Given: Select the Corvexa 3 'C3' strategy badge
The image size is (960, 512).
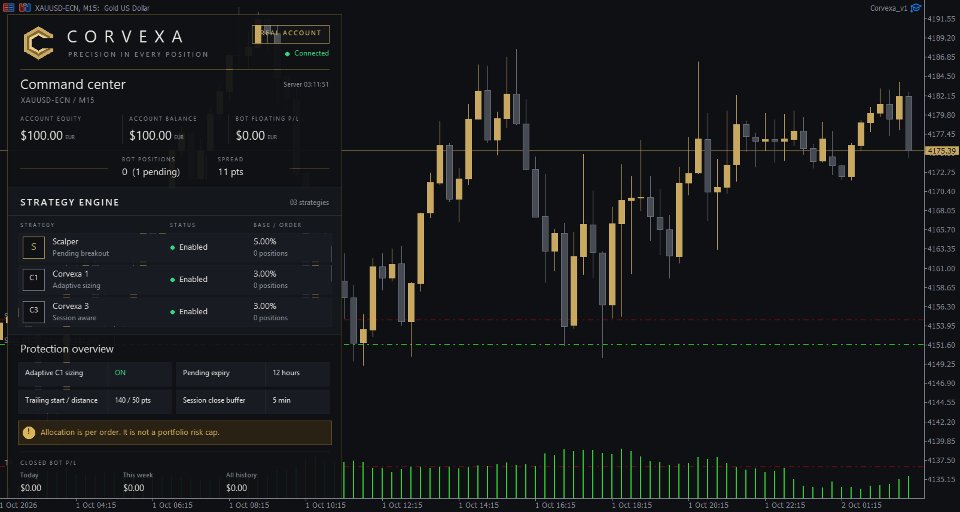Looking at the screenshot, I should tap(34, 311).
